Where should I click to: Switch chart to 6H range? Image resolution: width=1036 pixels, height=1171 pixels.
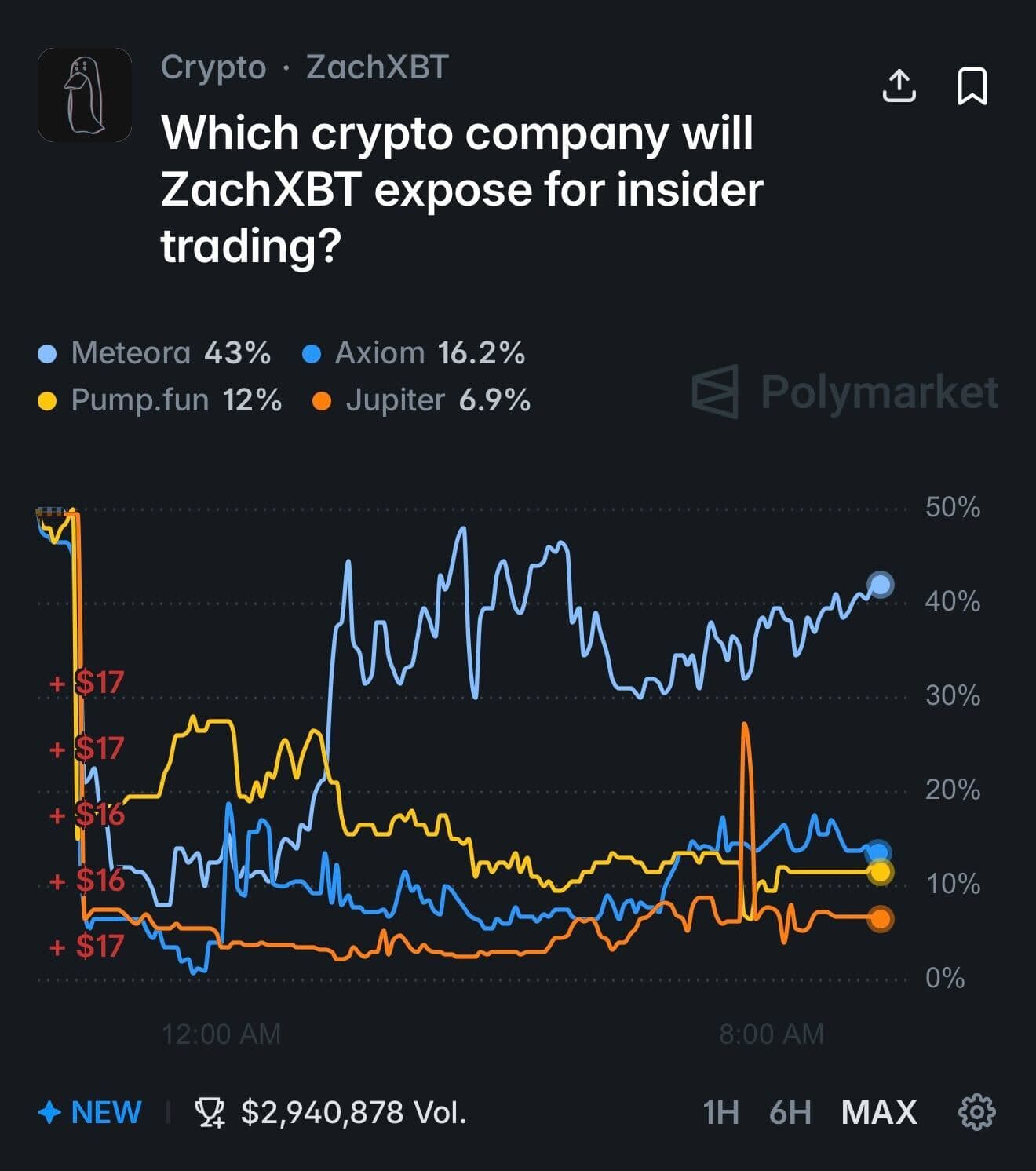click(x=790, y=1112)
